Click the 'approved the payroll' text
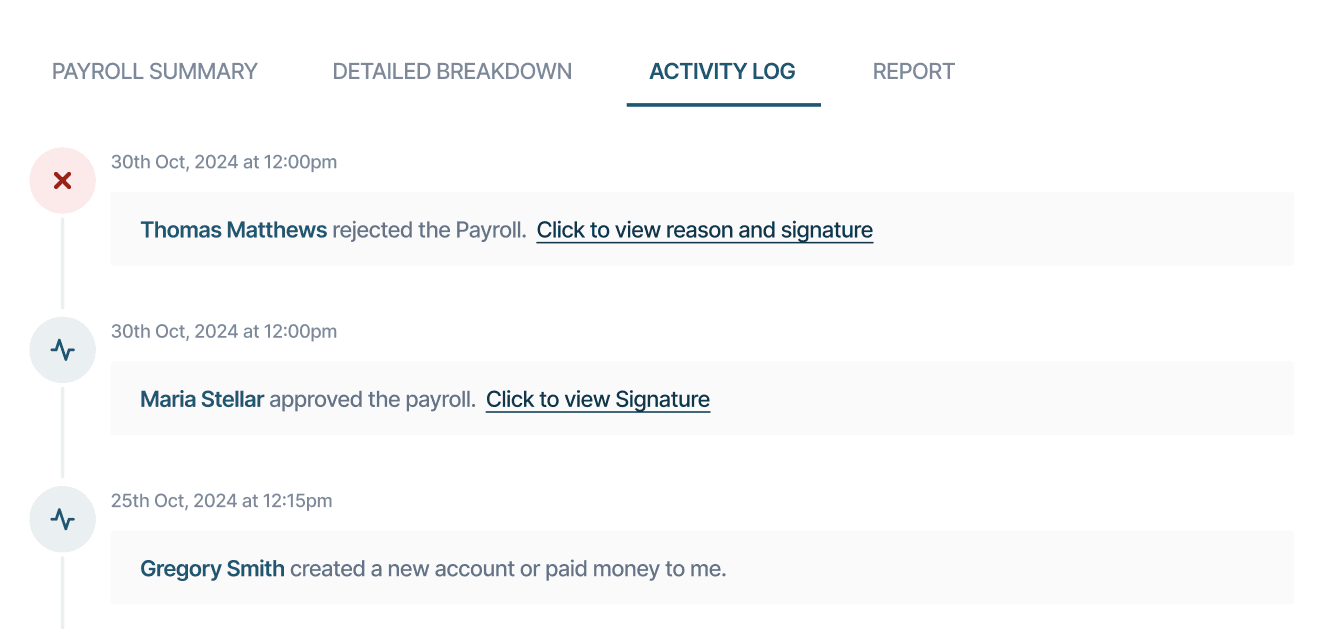This screenshot has height=629, width=1330. [372, 400]
